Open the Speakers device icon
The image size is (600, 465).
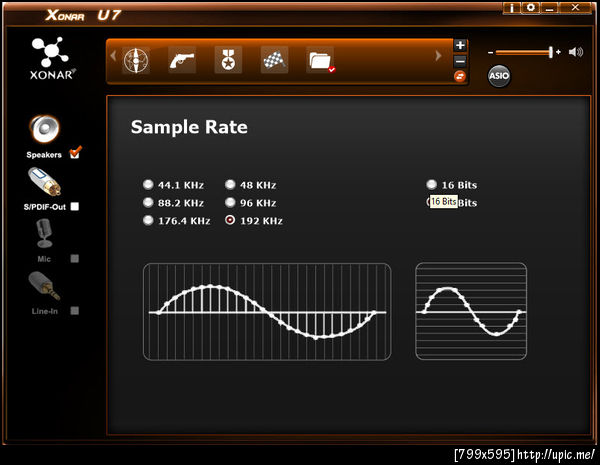coord(45,129)
